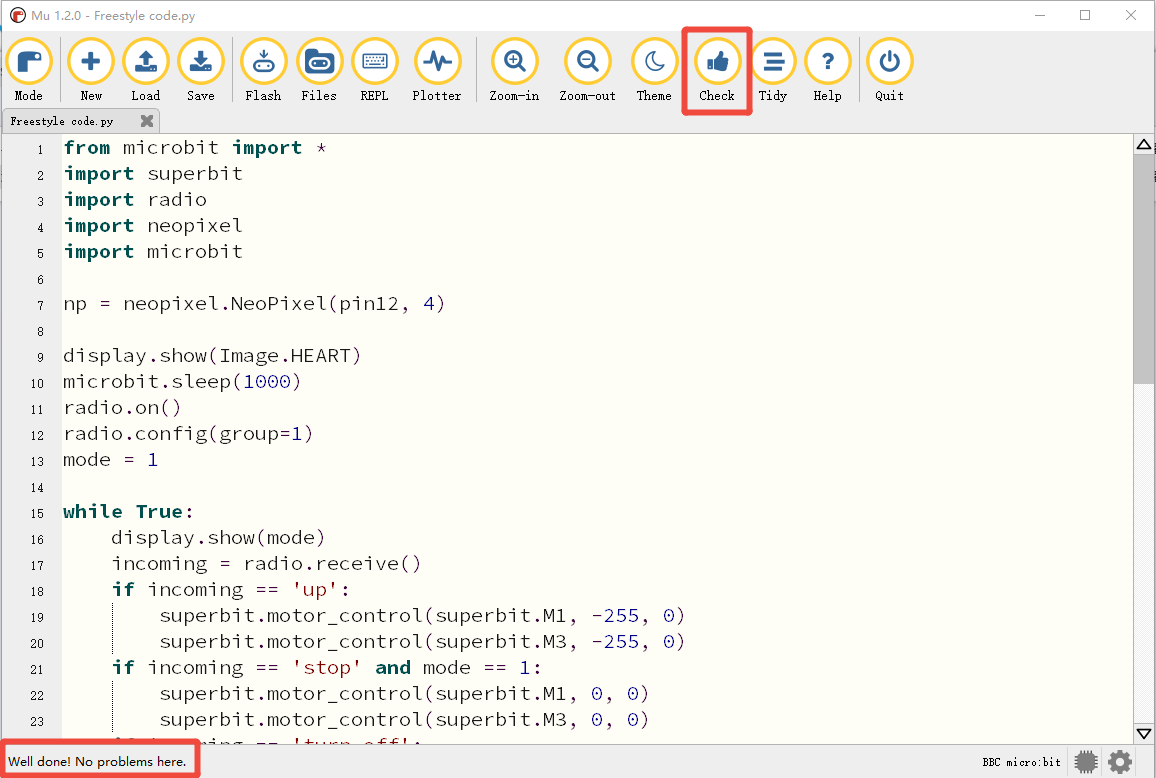This screenshot has width=1156, height=778.
Task: Tidy the code formatting
Action: (773, 70)
